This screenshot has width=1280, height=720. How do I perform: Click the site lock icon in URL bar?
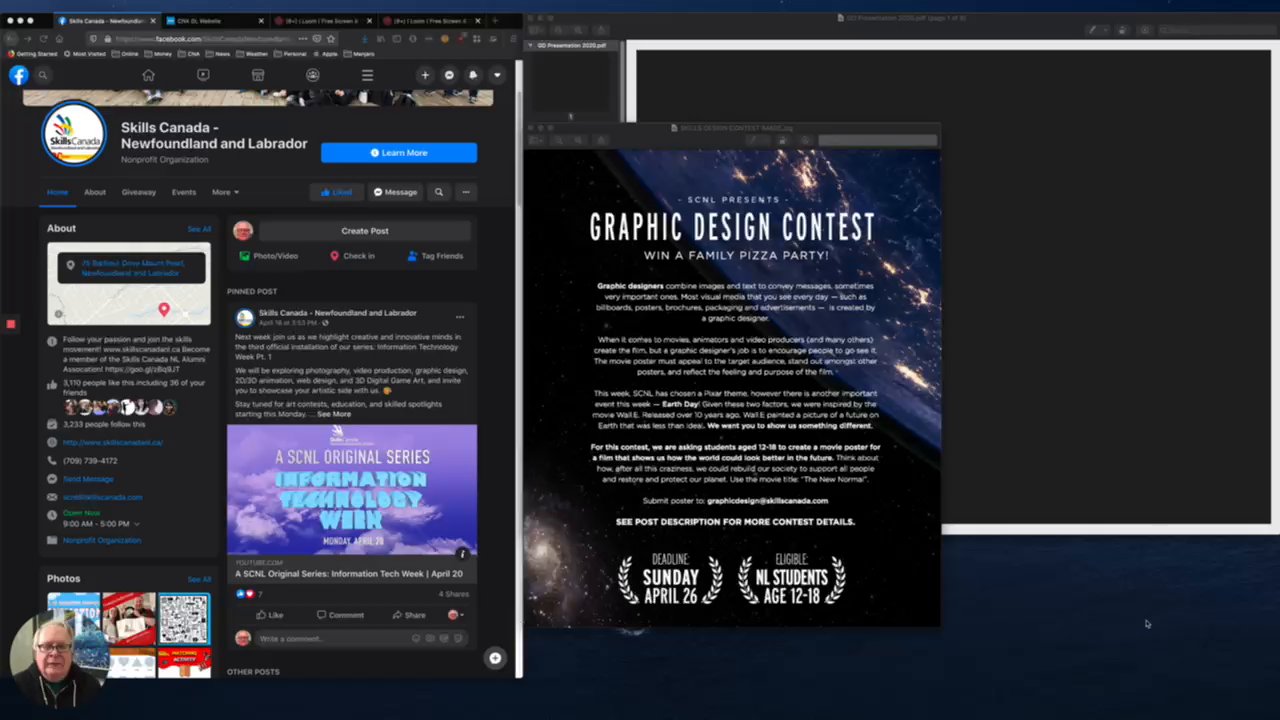click(106, 39)
